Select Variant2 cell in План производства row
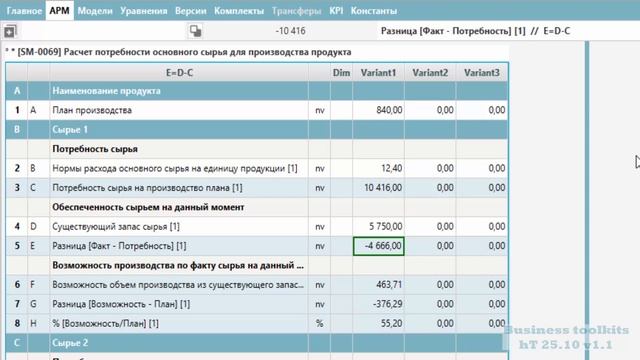This screenshot has height=360, width=640. [x=430, y=110]
